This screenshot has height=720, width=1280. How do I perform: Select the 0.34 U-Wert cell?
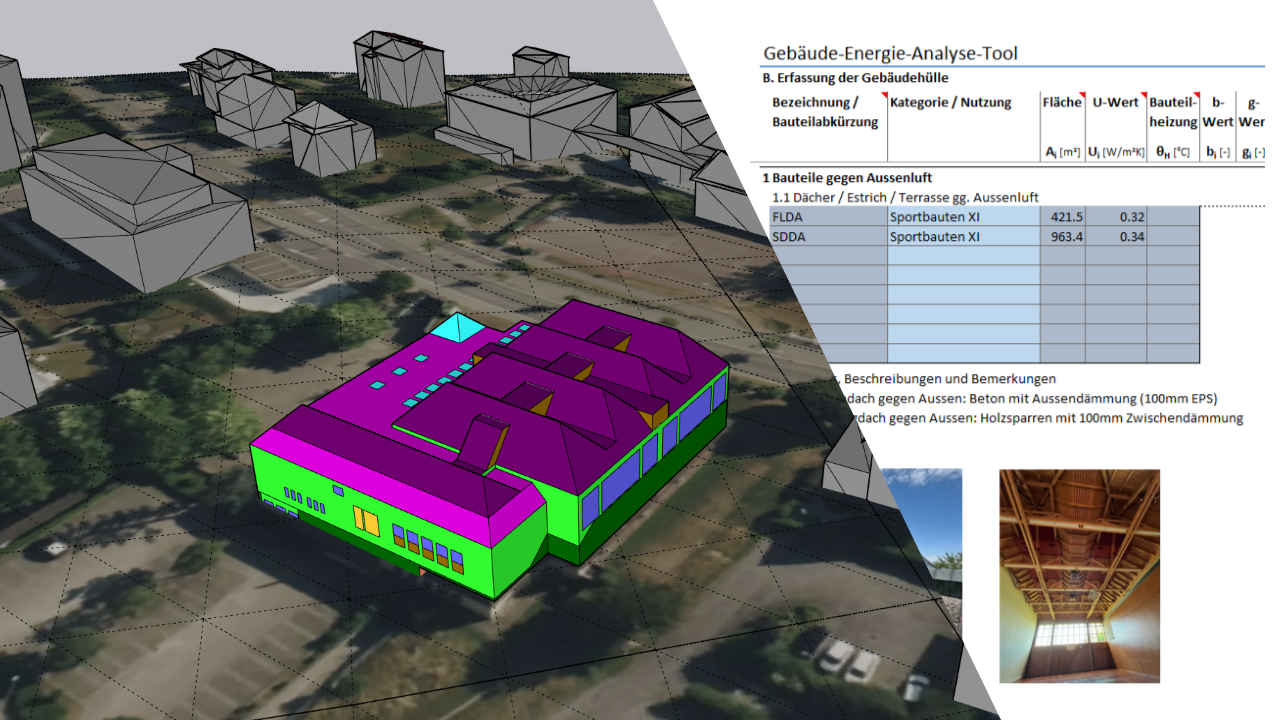pyautogui.click(x=1115, y=237)
